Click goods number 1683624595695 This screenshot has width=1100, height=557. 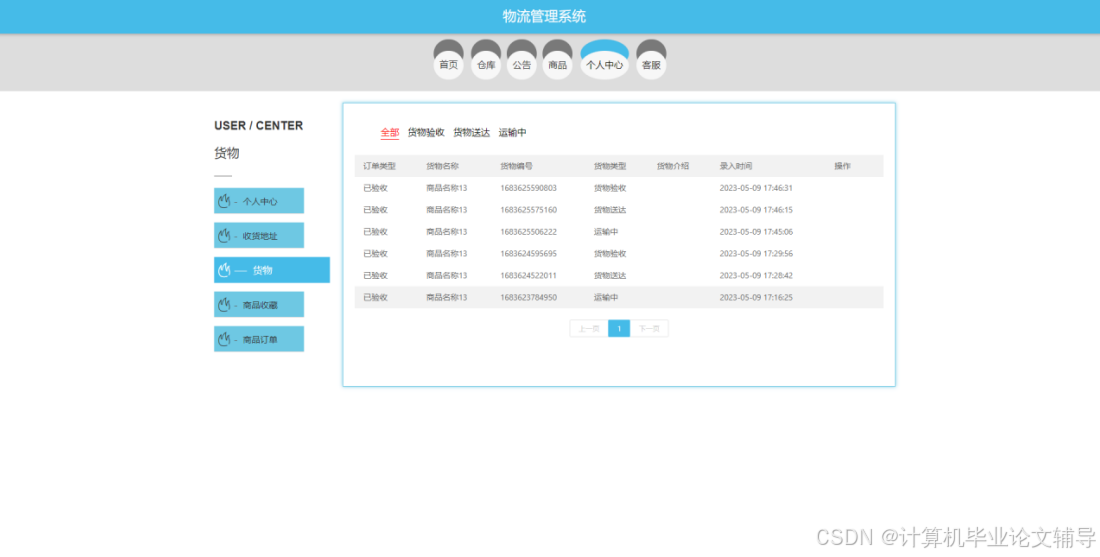click(528, 253)
